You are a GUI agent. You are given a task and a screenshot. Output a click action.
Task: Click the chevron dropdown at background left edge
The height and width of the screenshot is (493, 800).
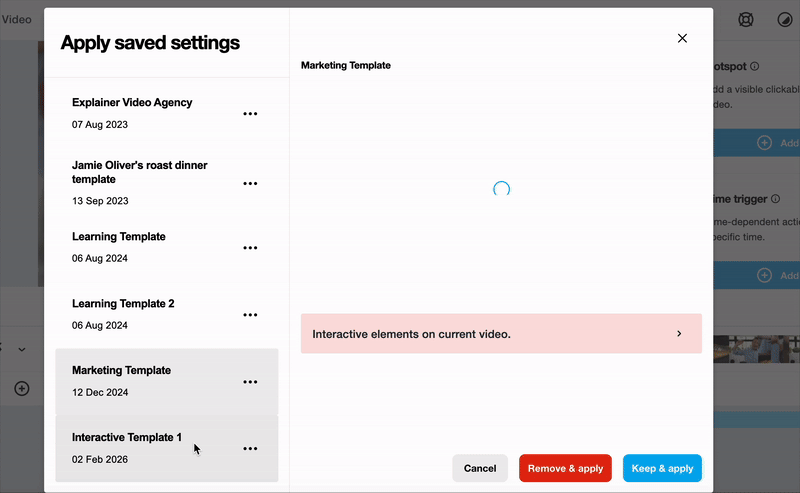[x=22, y=350]
